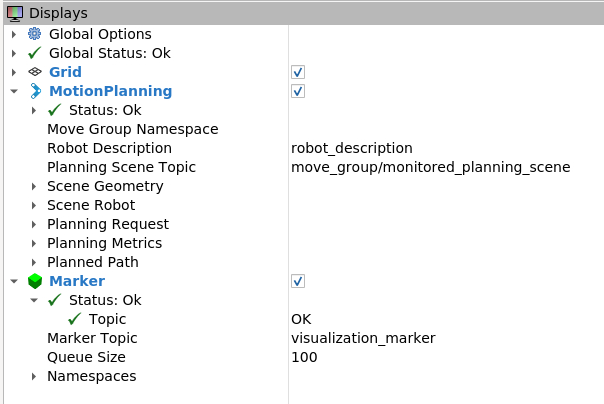Uncheck the Grid display checkbox
Image resolution: width=604 pixels, height=404 pixels.
298,72
